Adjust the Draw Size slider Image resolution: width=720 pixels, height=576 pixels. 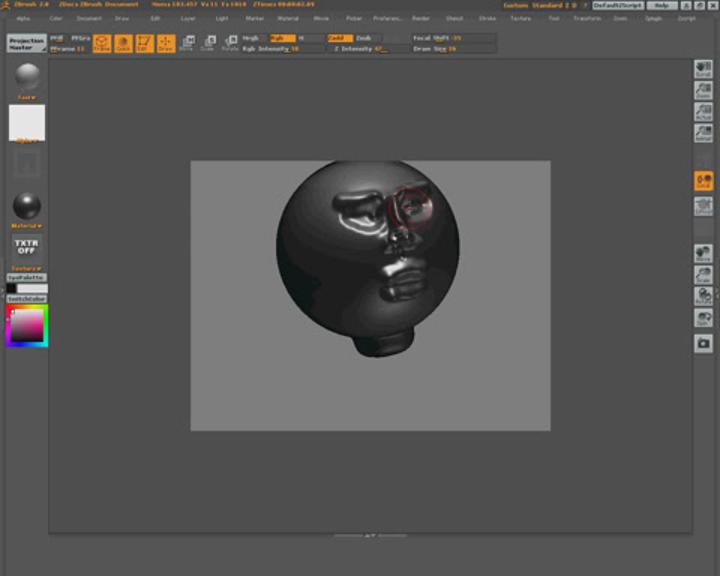[x=453, y=49]
